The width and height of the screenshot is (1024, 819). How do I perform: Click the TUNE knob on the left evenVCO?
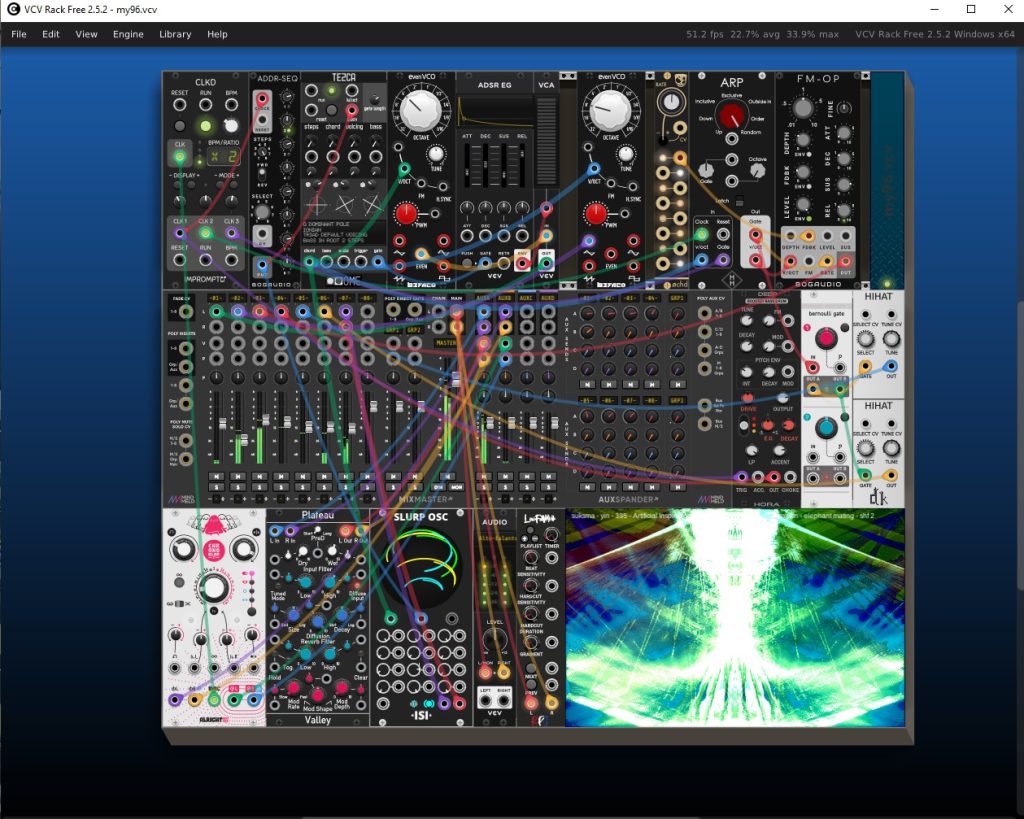point(436,155)
